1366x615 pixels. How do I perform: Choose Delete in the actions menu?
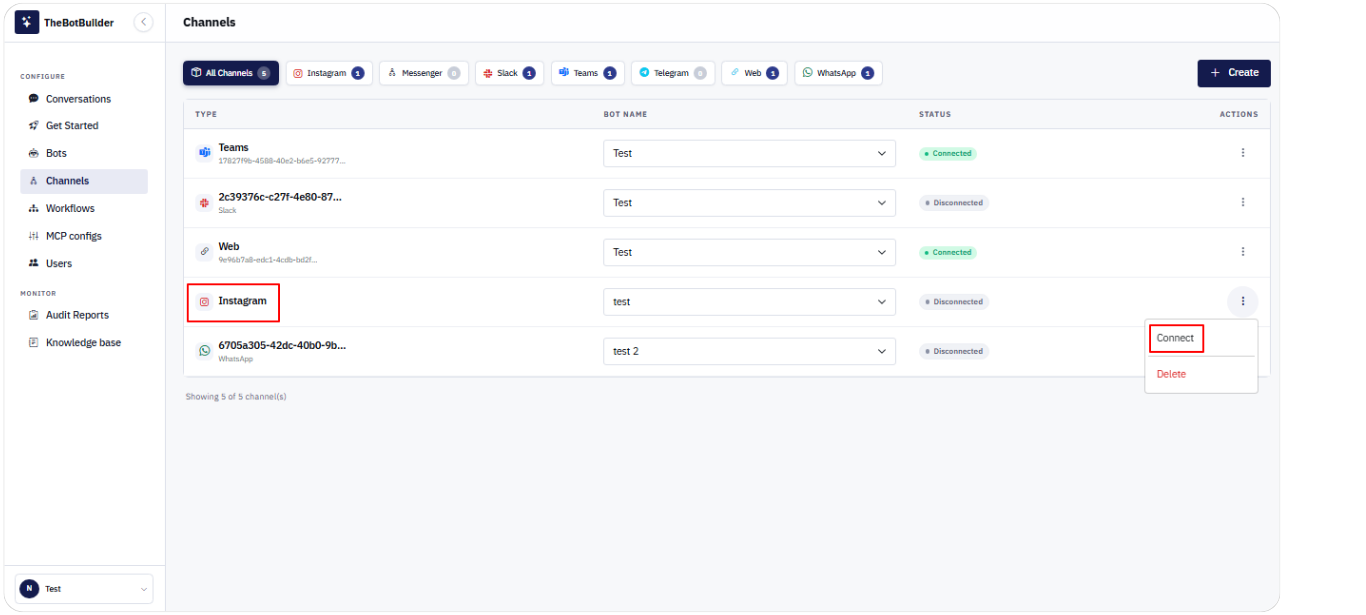tap(1171, 374)
